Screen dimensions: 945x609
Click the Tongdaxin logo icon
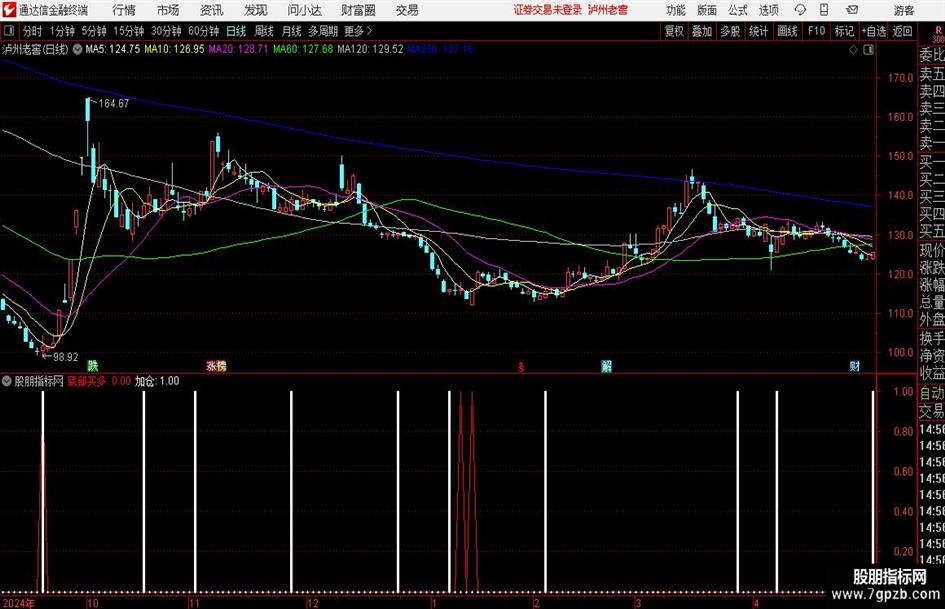pos(8,10)
